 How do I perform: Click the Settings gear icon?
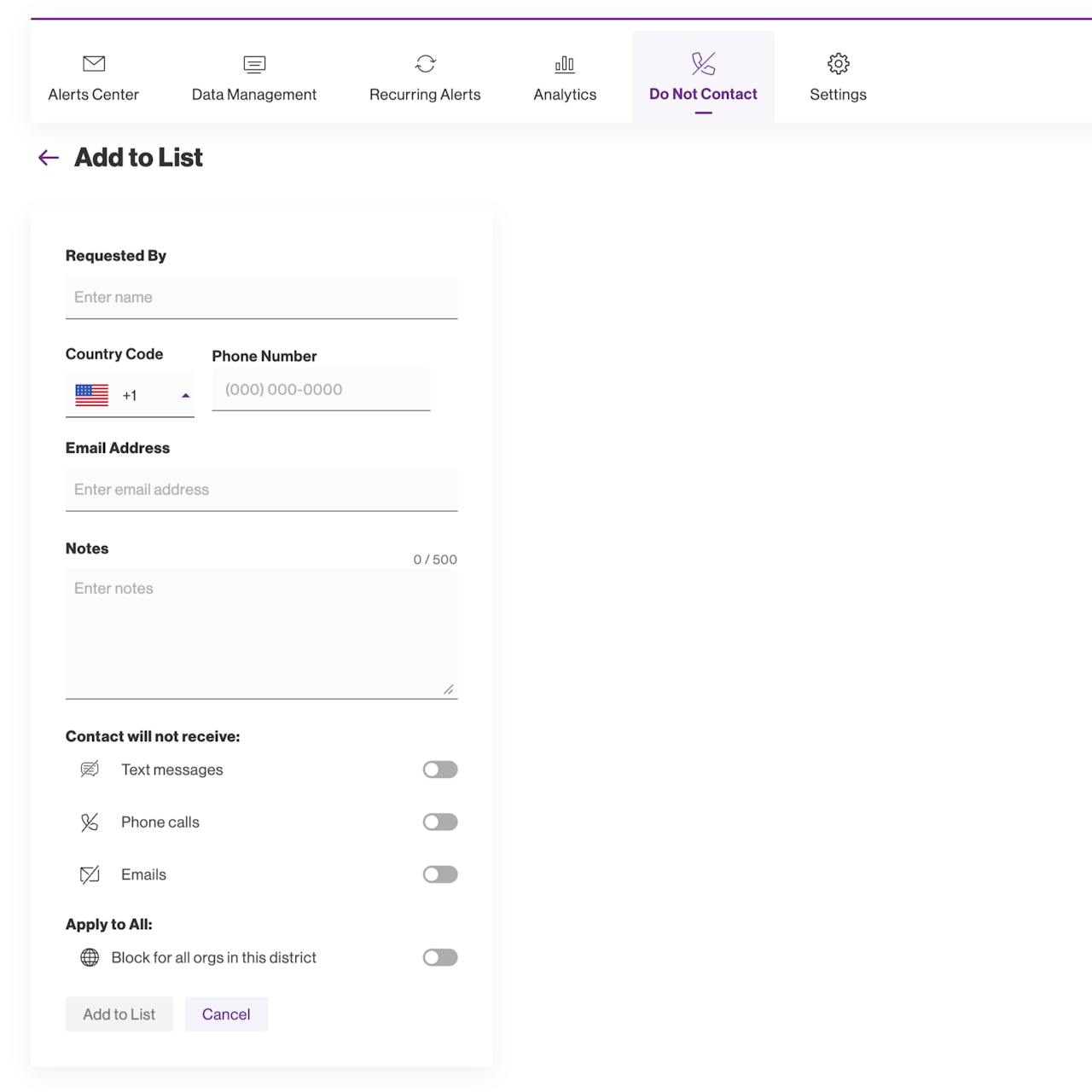pos(838,64)
